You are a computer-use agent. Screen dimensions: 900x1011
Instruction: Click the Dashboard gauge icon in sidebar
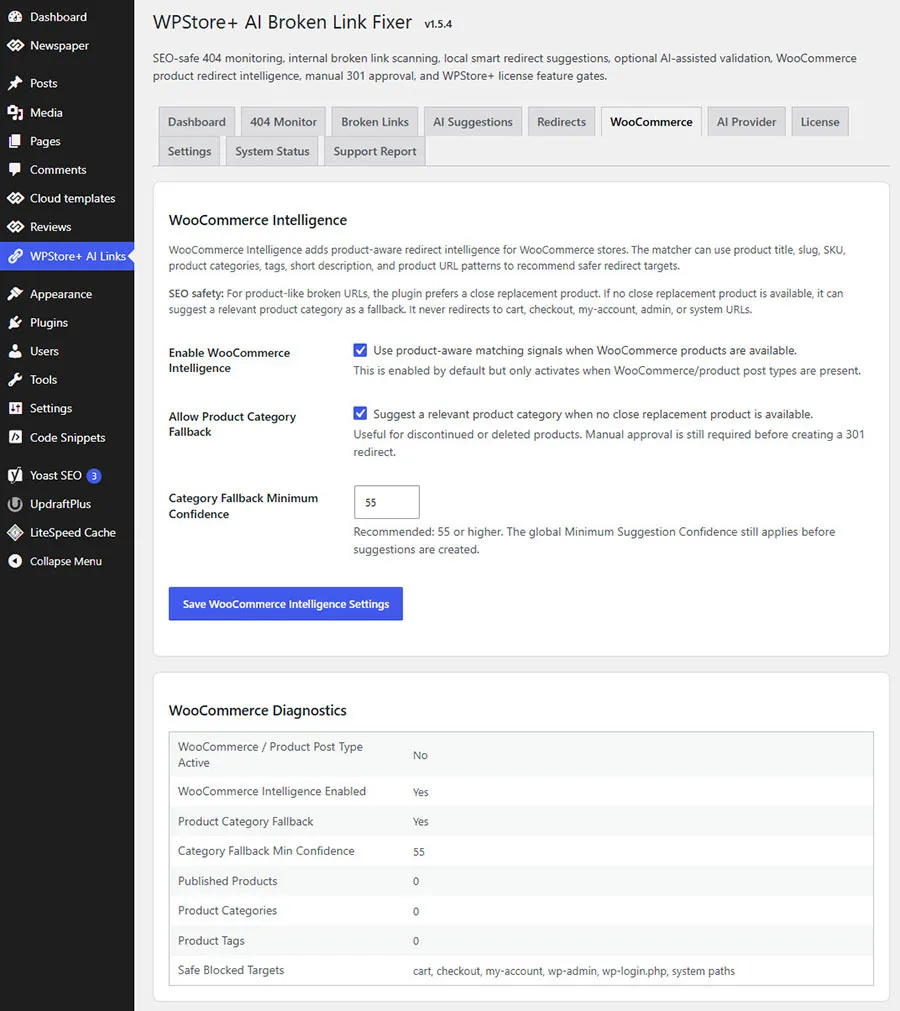(x=15, y=17)
